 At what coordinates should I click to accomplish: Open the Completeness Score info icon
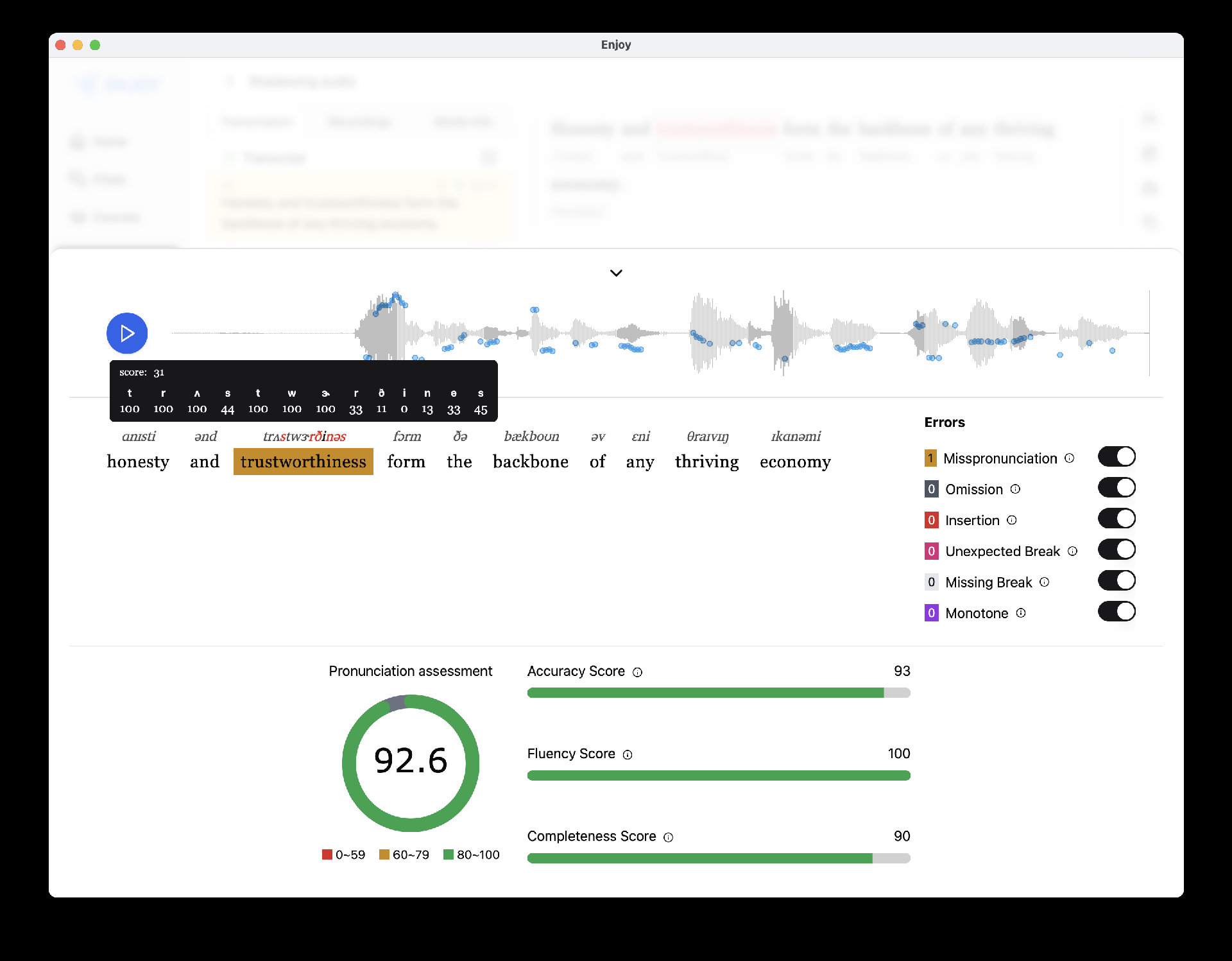(668, 837)
